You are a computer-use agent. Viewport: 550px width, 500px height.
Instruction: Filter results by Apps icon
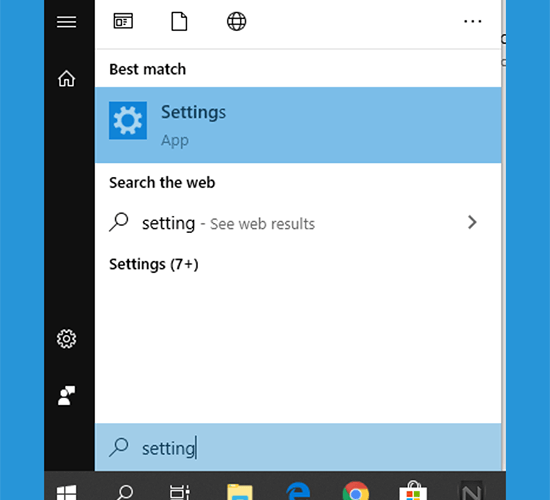click(123, 21)
